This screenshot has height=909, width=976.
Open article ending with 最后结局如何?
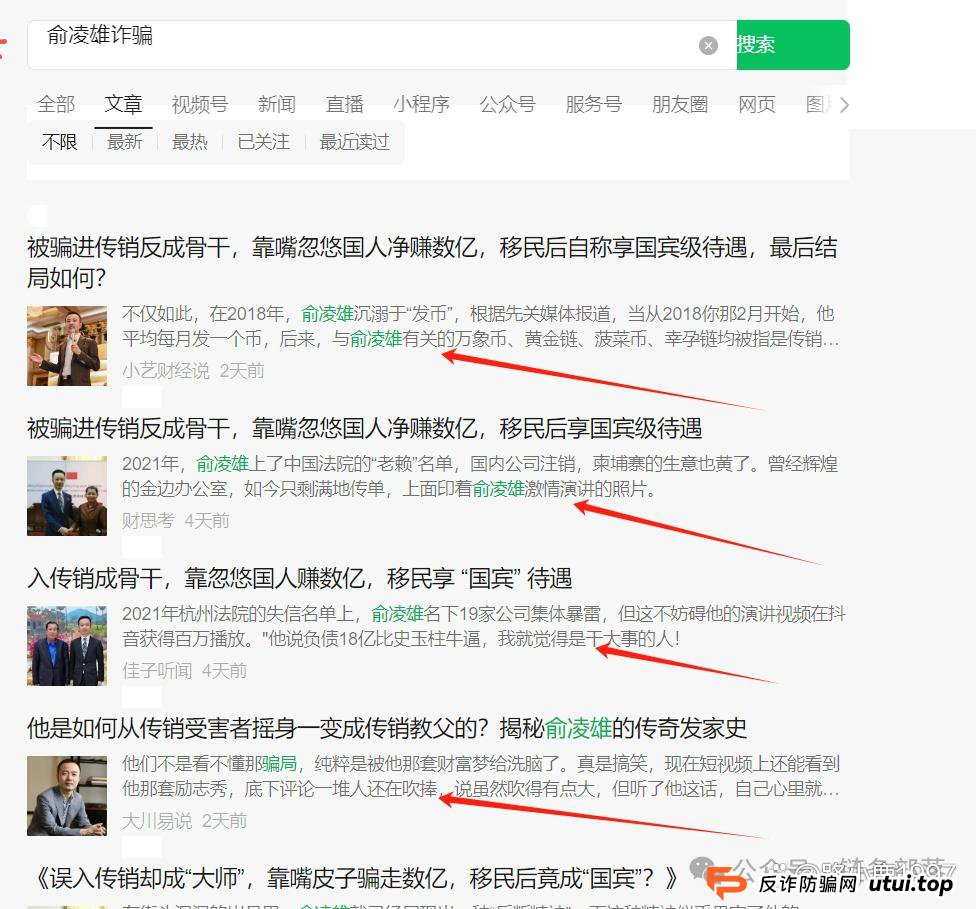(x=432, y=262)
